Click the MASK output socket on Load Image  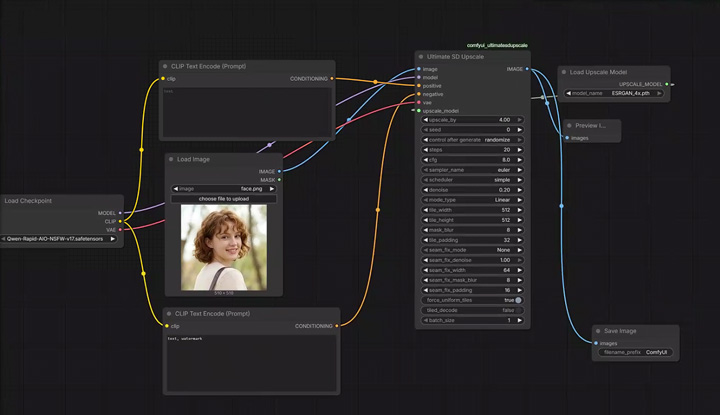(279, 179)
